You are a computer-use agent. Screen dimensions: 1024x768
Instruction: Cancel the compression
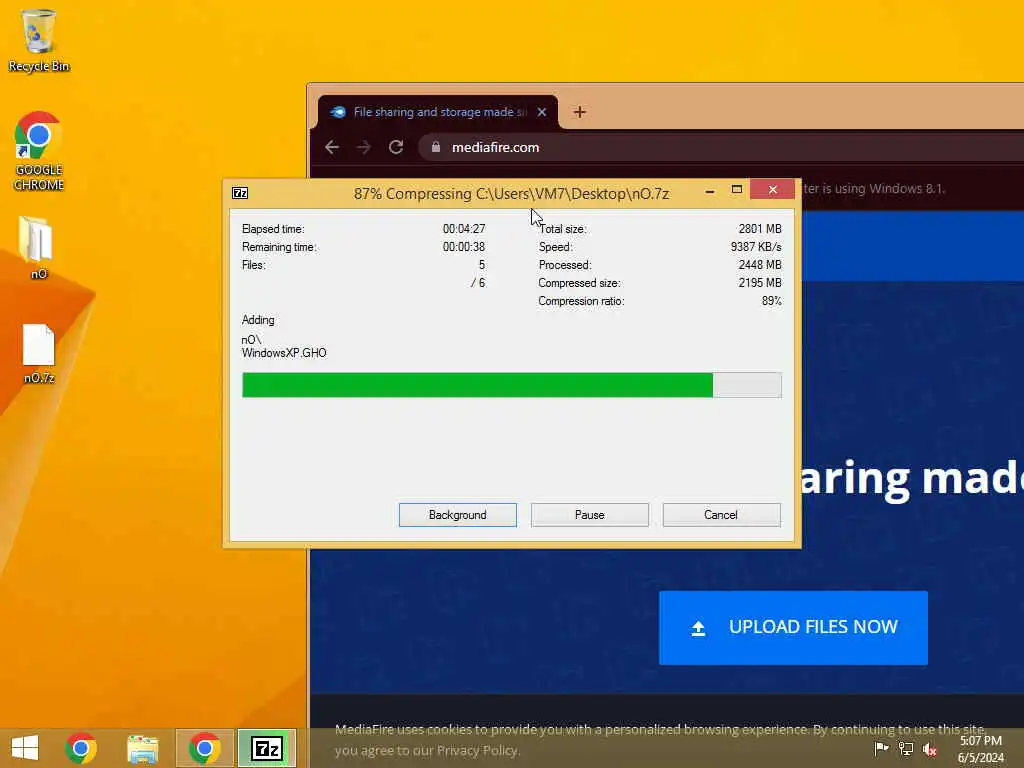(721, 515)
